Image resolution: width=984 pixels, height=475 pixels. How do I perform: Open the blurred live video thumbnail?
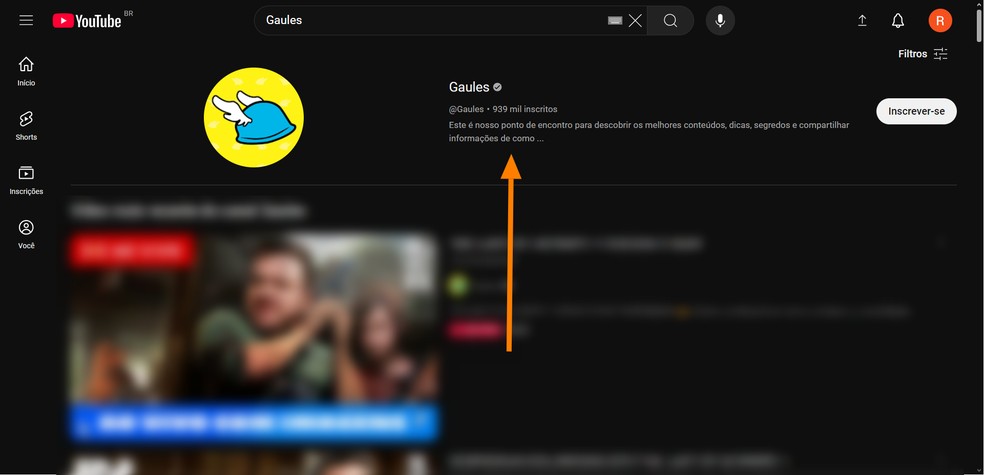(254, 336)
